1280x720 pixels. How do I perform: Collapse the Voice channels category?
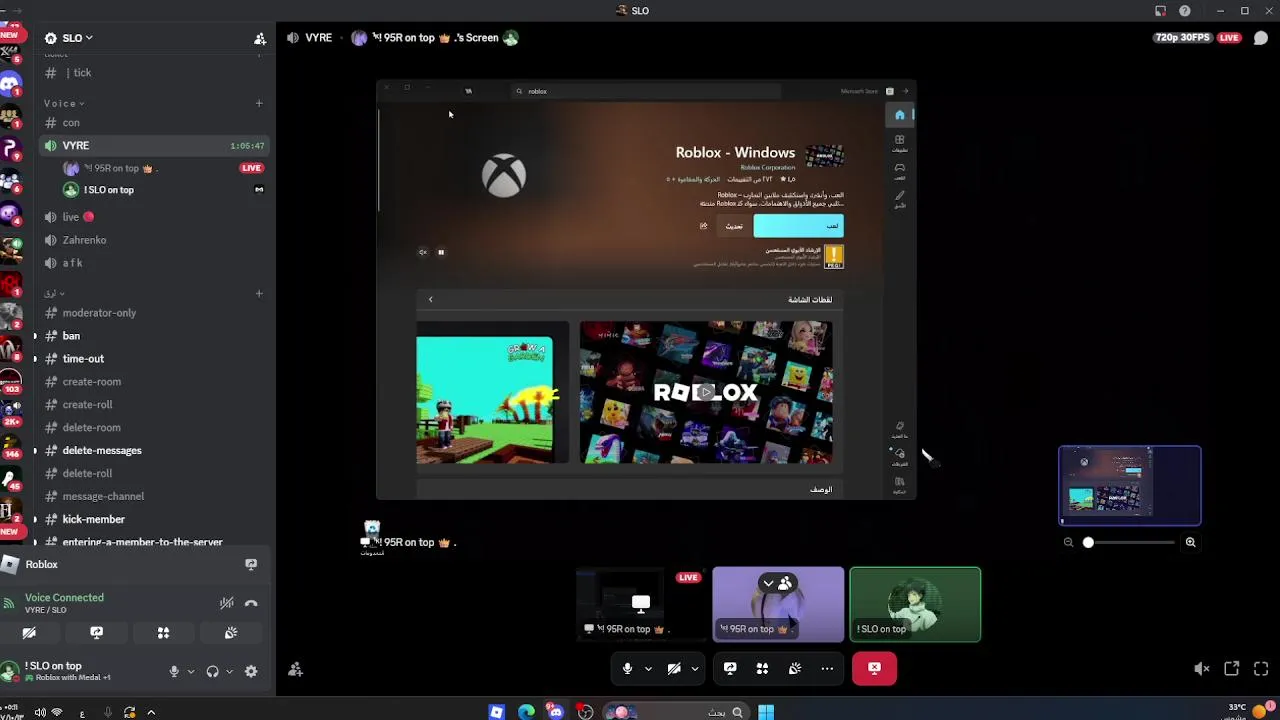tap(64, 103)
